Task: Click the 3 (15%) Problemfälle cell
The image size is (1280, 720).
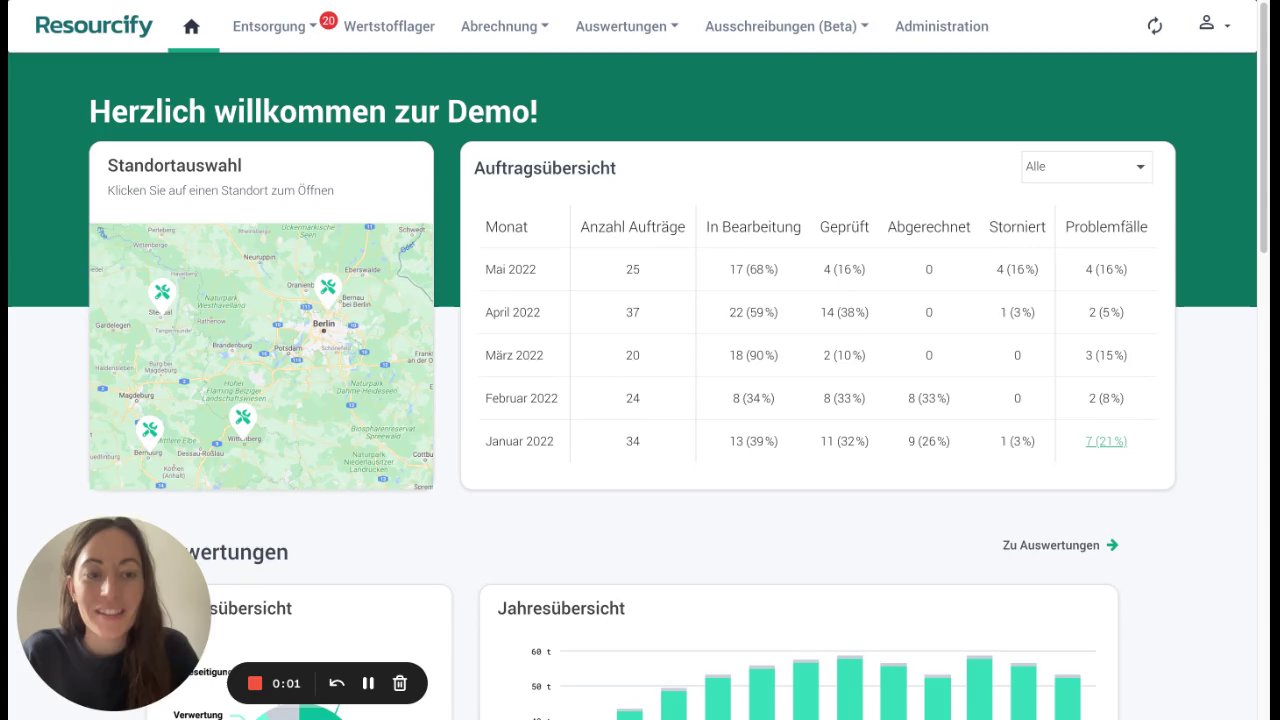Action: (1106, 355)
